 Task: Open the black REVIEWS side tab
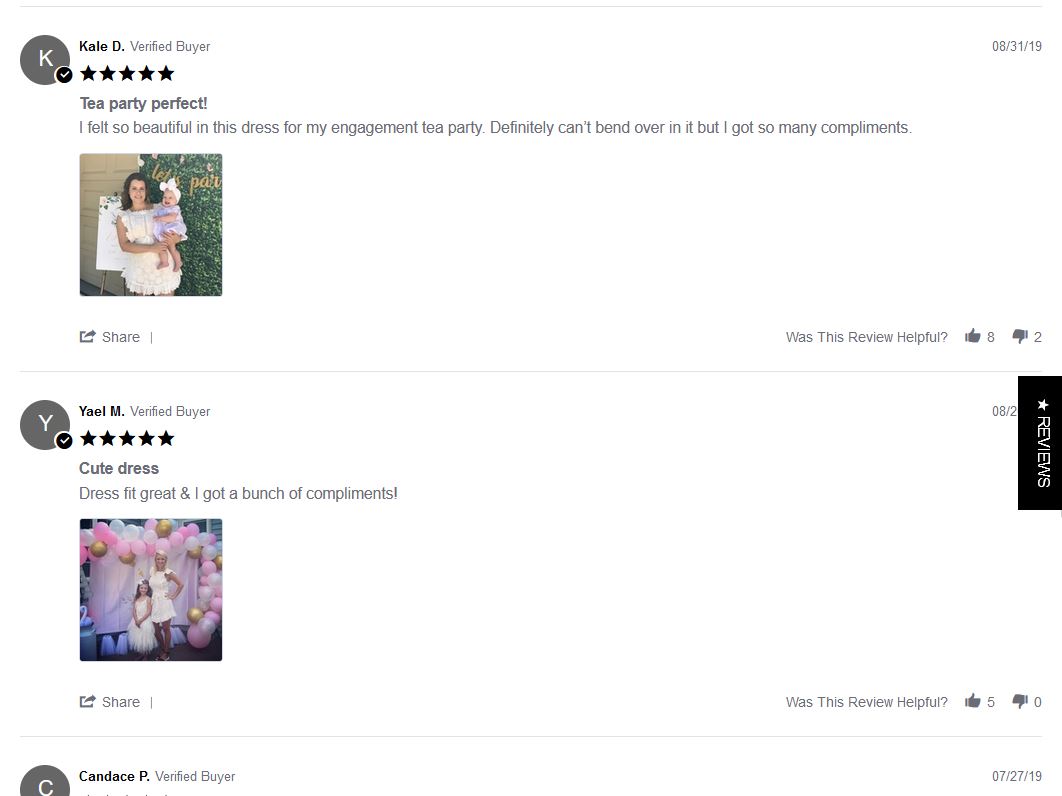(1040, 443)
